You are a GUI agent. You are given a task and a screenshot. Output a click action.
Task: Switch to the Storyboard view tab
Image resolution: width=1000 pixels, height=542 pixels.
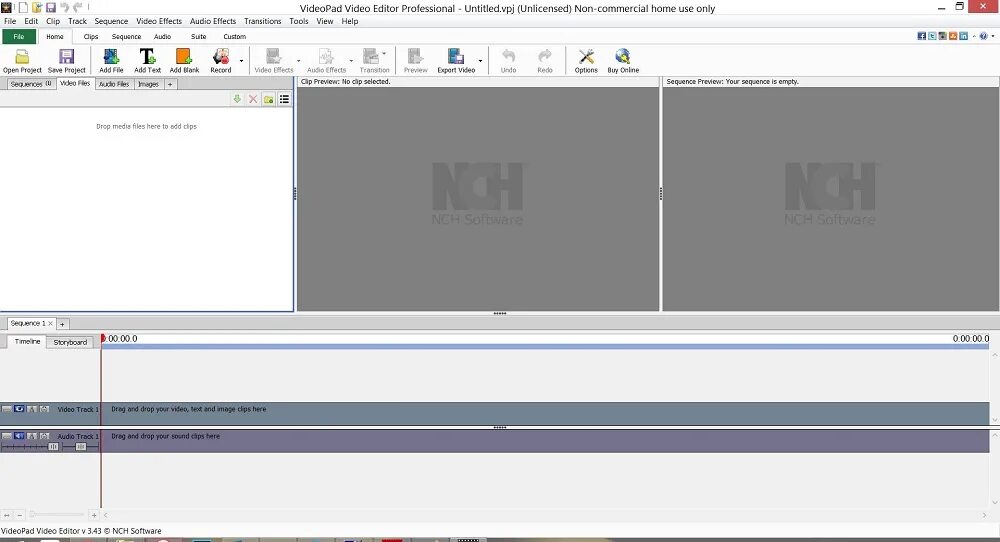tap(70, 342)
